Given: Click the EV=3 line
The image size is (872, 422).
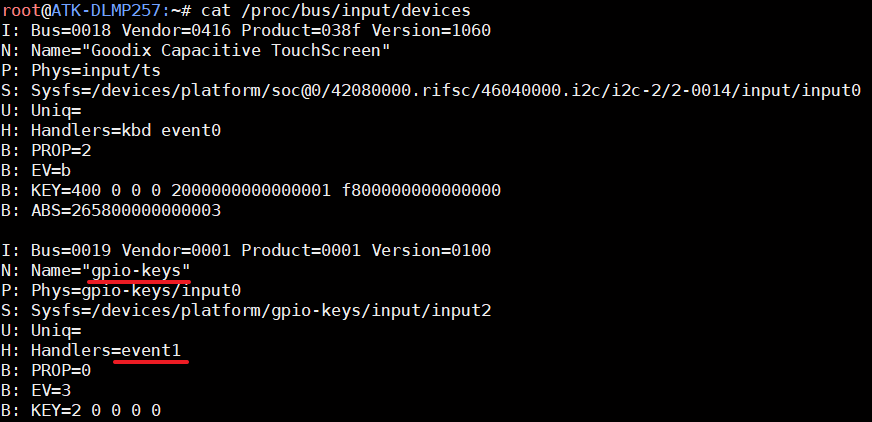Looking at the screenshot, I should tap(36, 391).
